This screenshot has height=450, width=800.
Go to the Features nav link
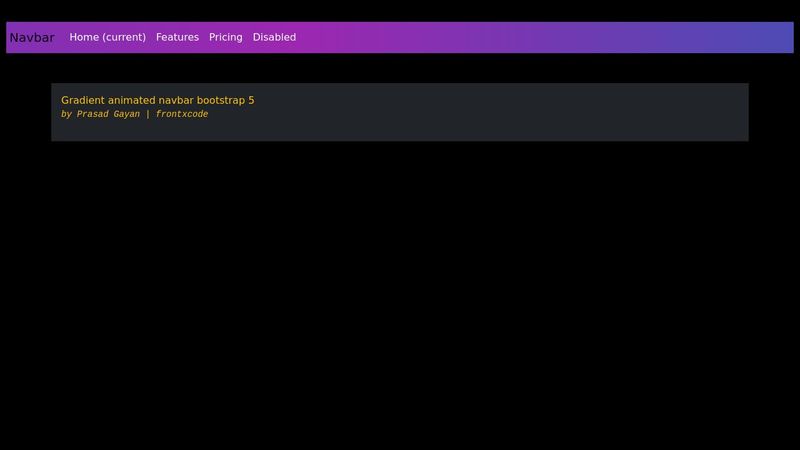178,37
